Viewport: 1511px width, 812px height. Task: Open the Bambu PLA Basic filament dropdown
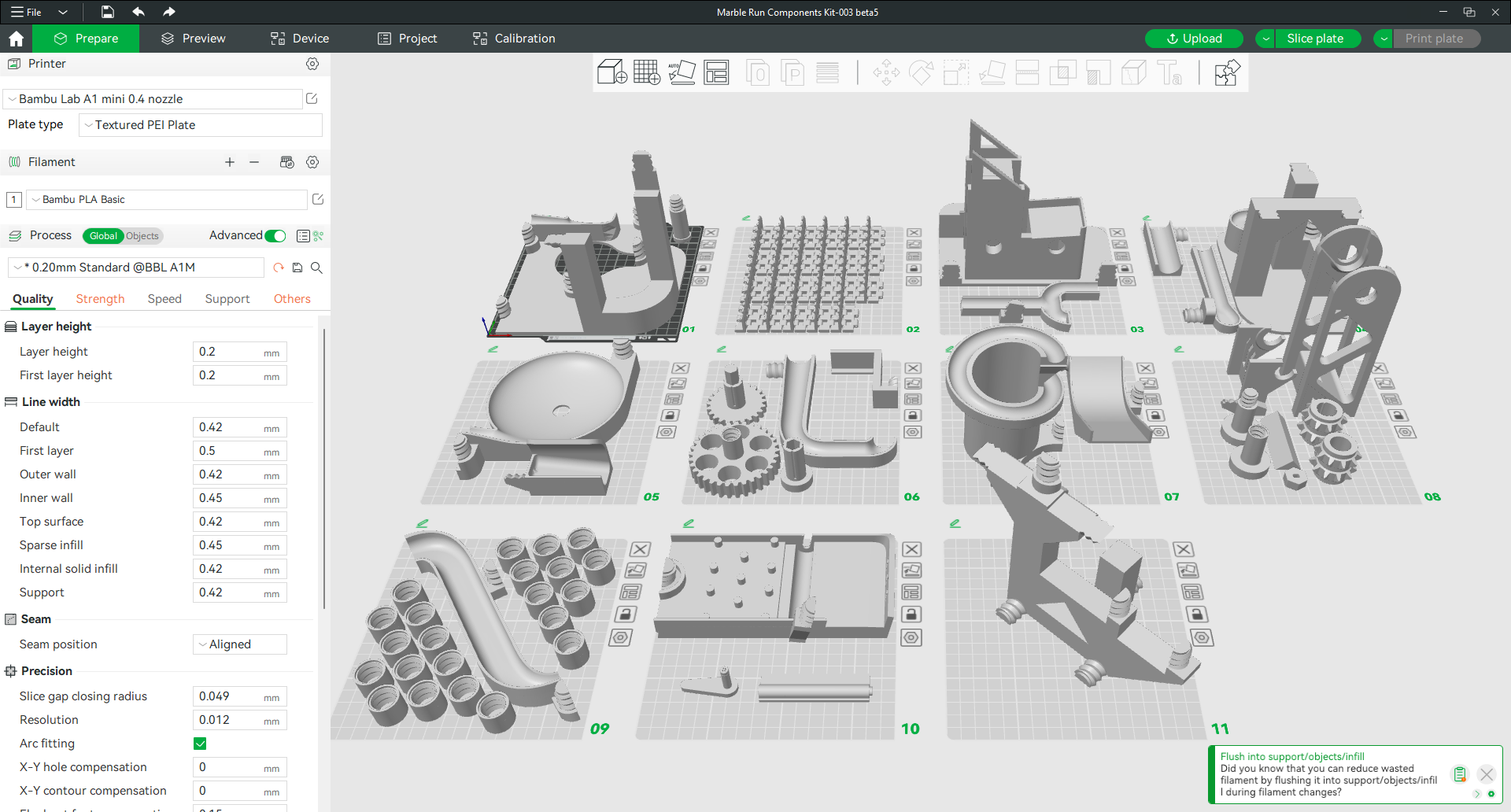click(x=167, y=199)
